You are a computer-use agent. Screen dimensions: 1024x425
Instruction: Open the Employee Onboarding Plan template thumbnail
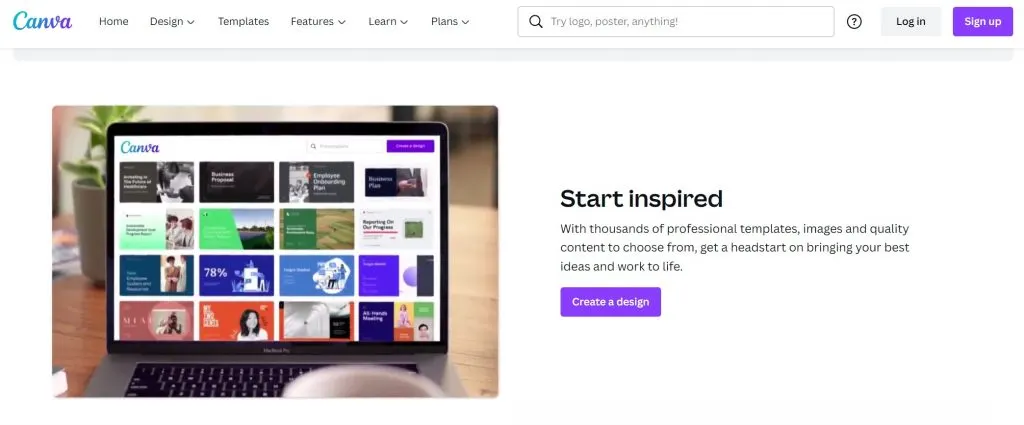(317, 182)
